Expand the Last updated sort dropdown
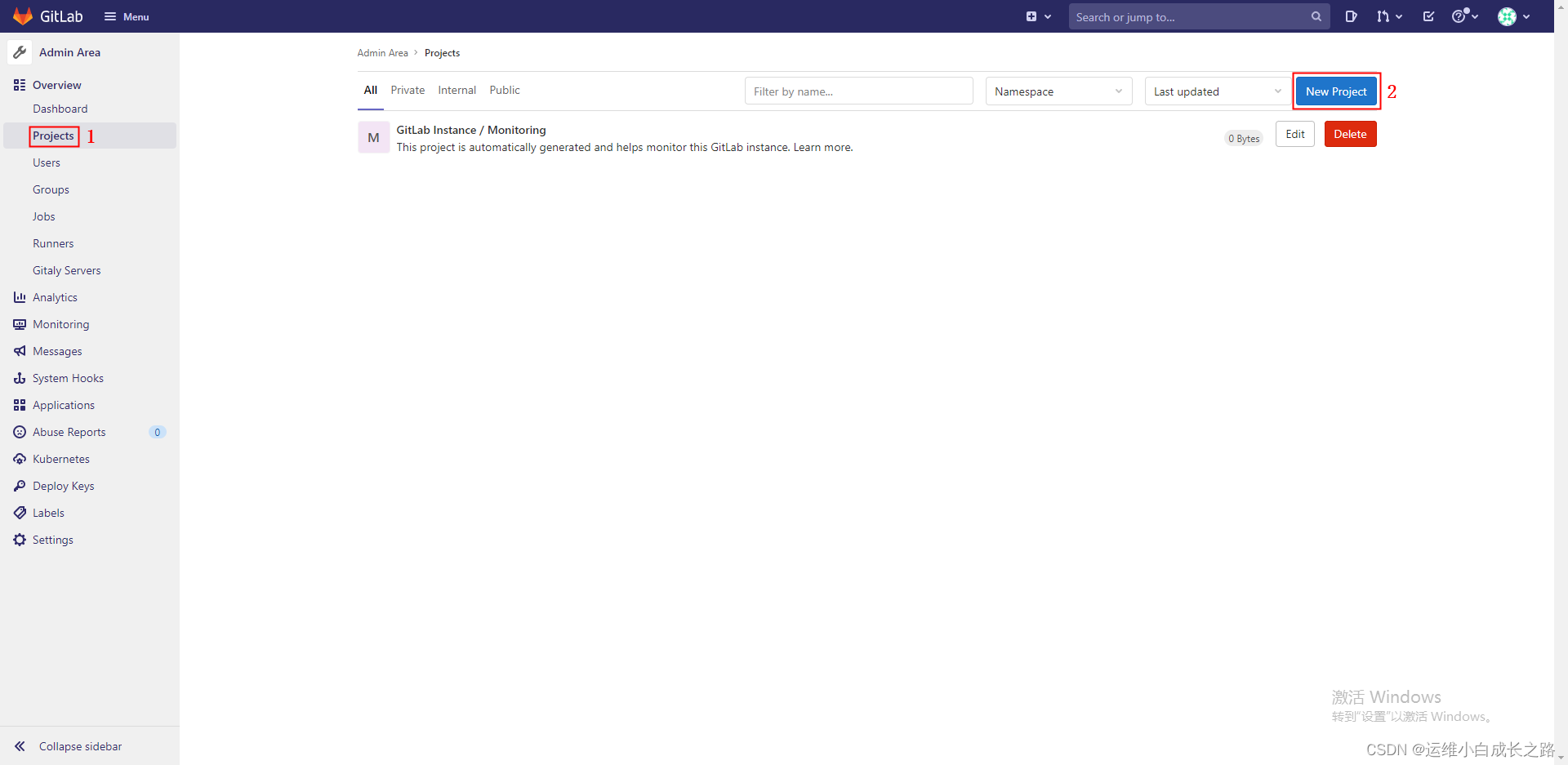 [x=1218, y=91]
